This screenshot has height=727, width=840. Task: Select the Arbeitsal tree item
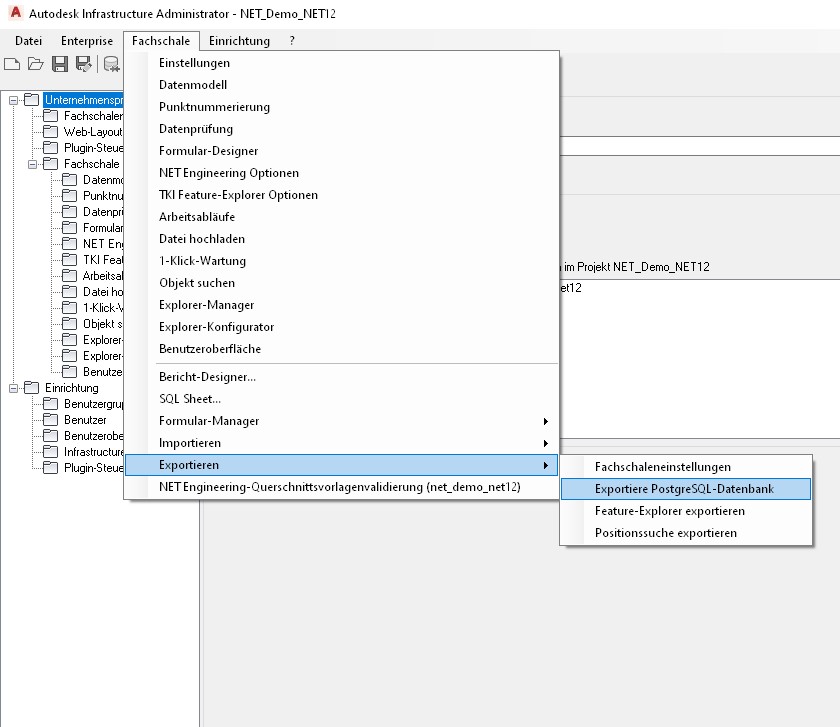click(103, 276)
